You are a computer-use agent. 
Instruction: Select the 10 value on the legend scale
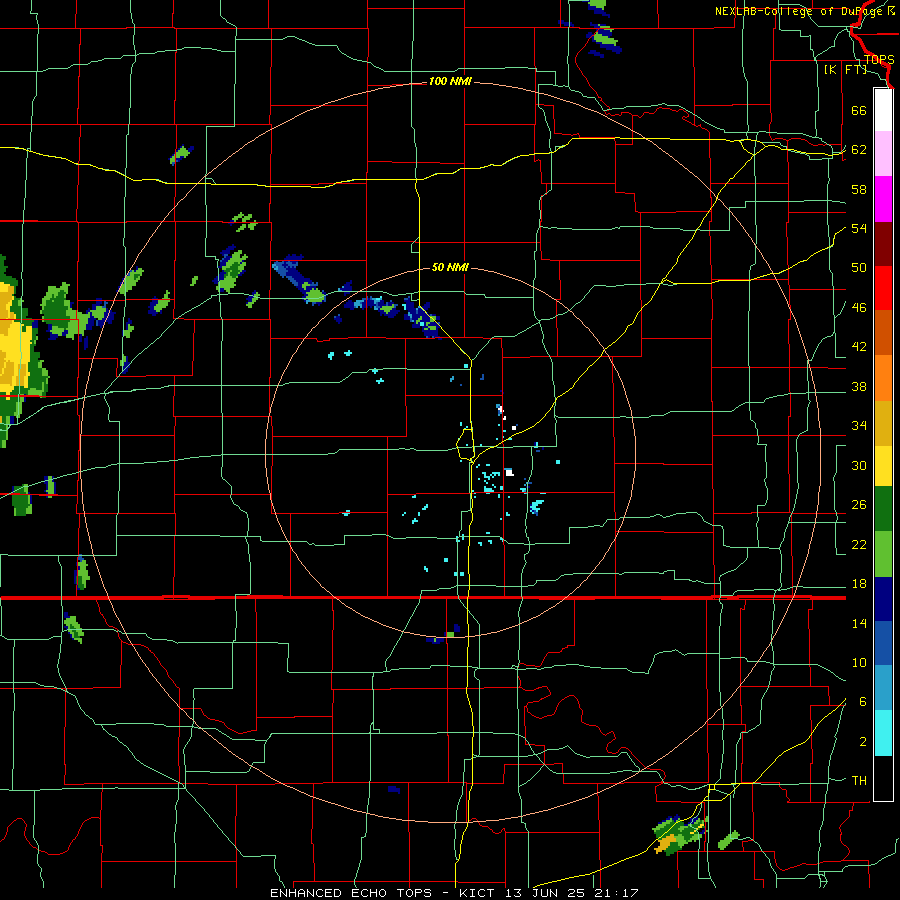tap(859, 663)
